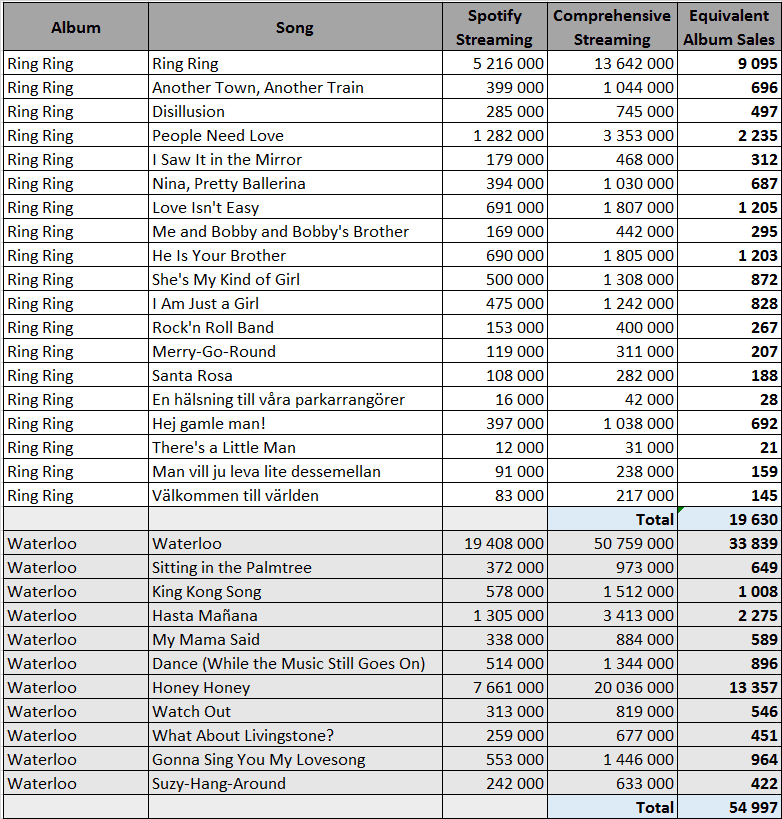Click Spotify streaming value 7 661 000
This screenshot has width=782, height=819.
tap(495, 688)
